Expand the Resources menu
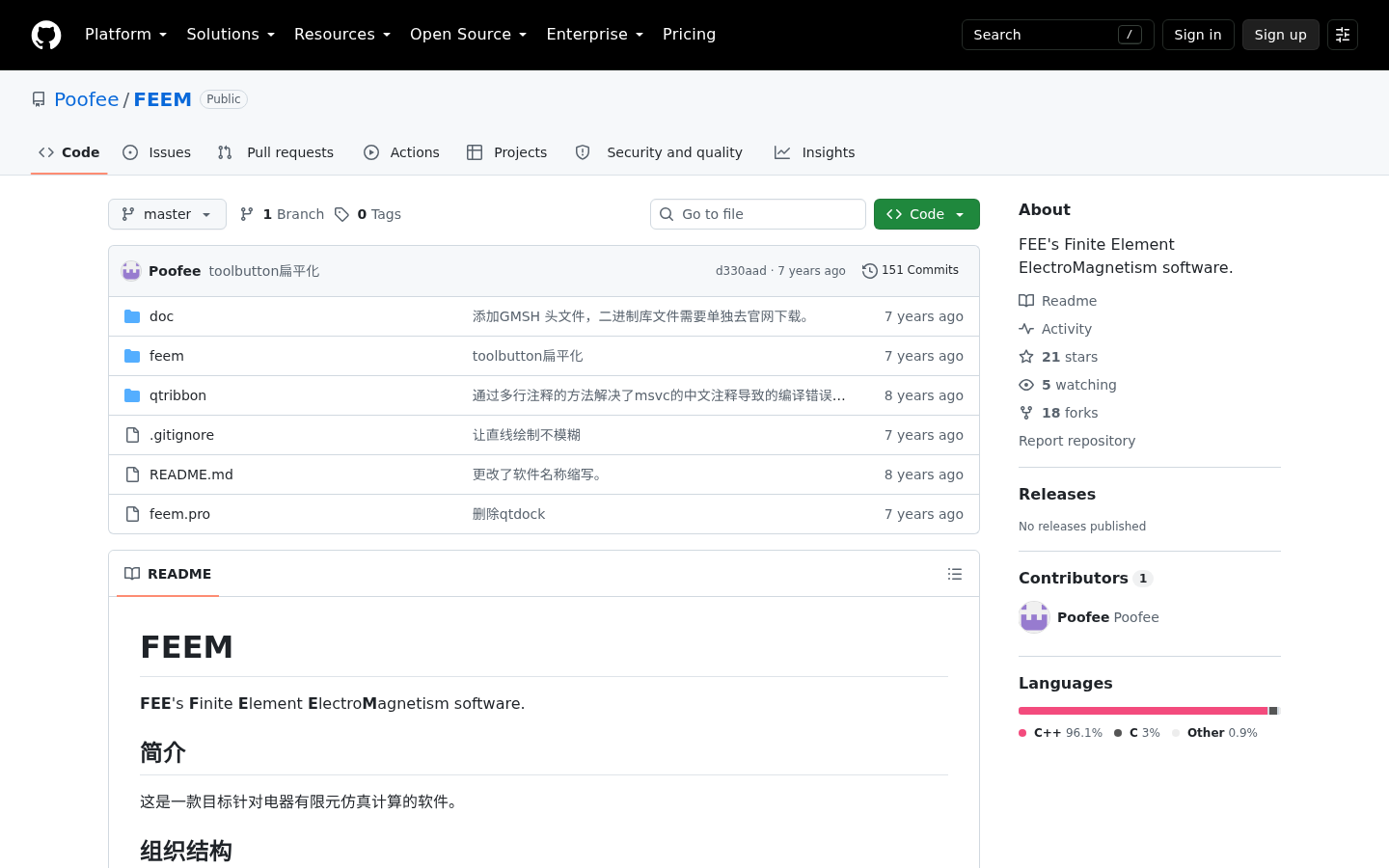1389x868 pixels. point(342,35)
